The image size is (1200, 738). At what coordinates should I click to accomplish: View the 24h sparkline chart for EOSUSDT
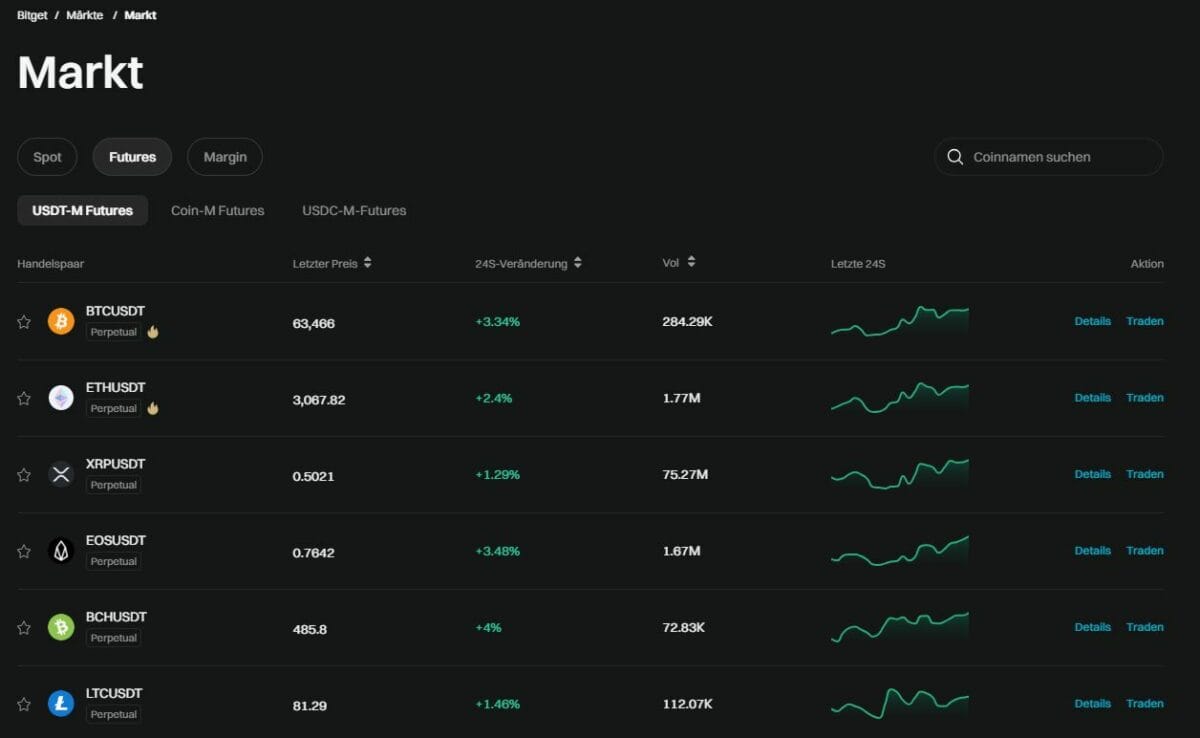pyautogui.click(x=899, y=550)
